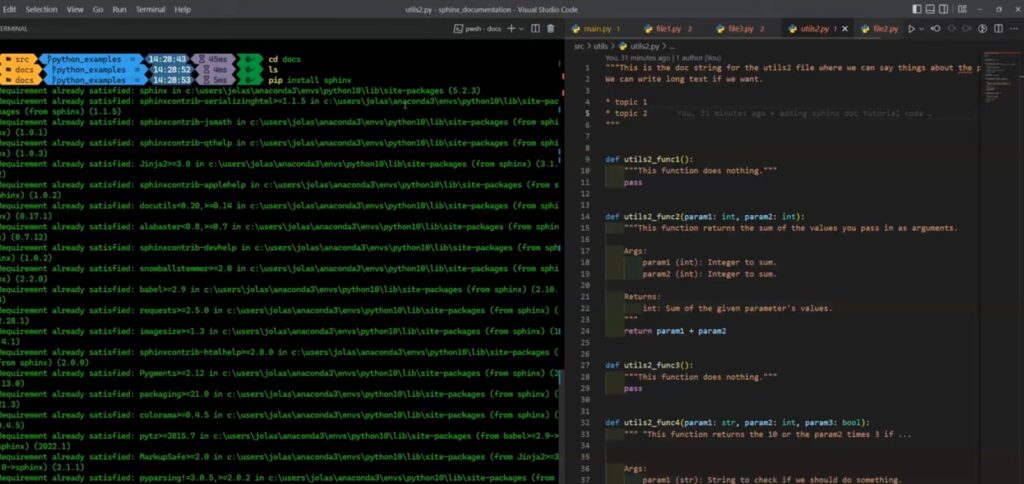Click line number 14 in the gutter

click(585, 217)
